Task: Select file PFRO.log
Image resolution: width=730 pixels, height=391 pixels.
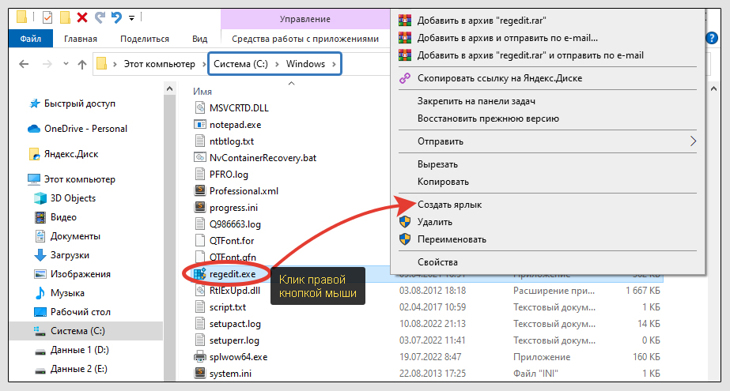Action: point(229,174)
